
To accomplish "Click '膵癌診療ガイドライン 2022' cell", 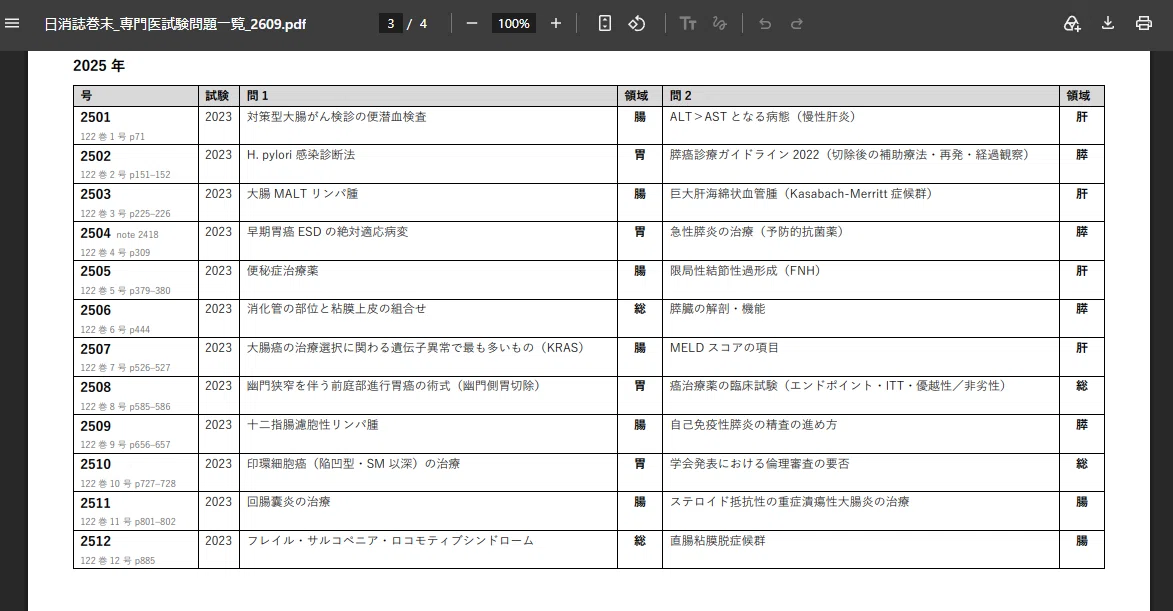I will 849,155.
